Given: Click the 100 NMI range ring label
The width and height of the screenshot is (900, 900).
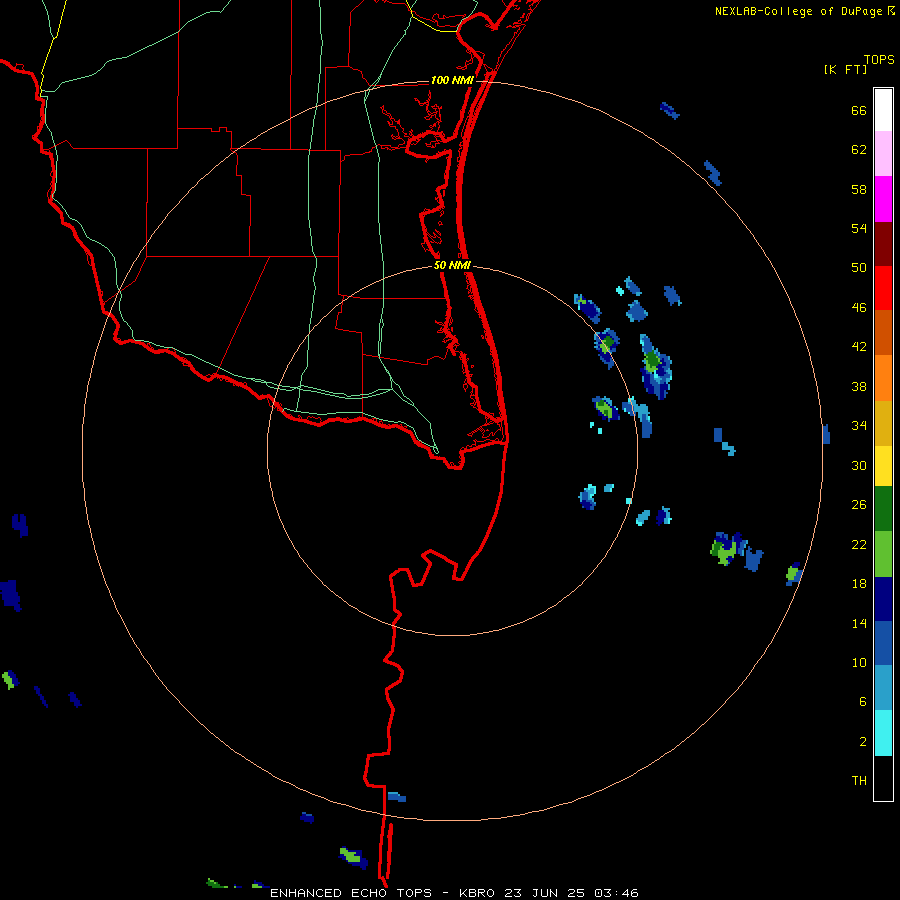Looking at the screenshot, I should pyautogui.click(x=452, y=80).
